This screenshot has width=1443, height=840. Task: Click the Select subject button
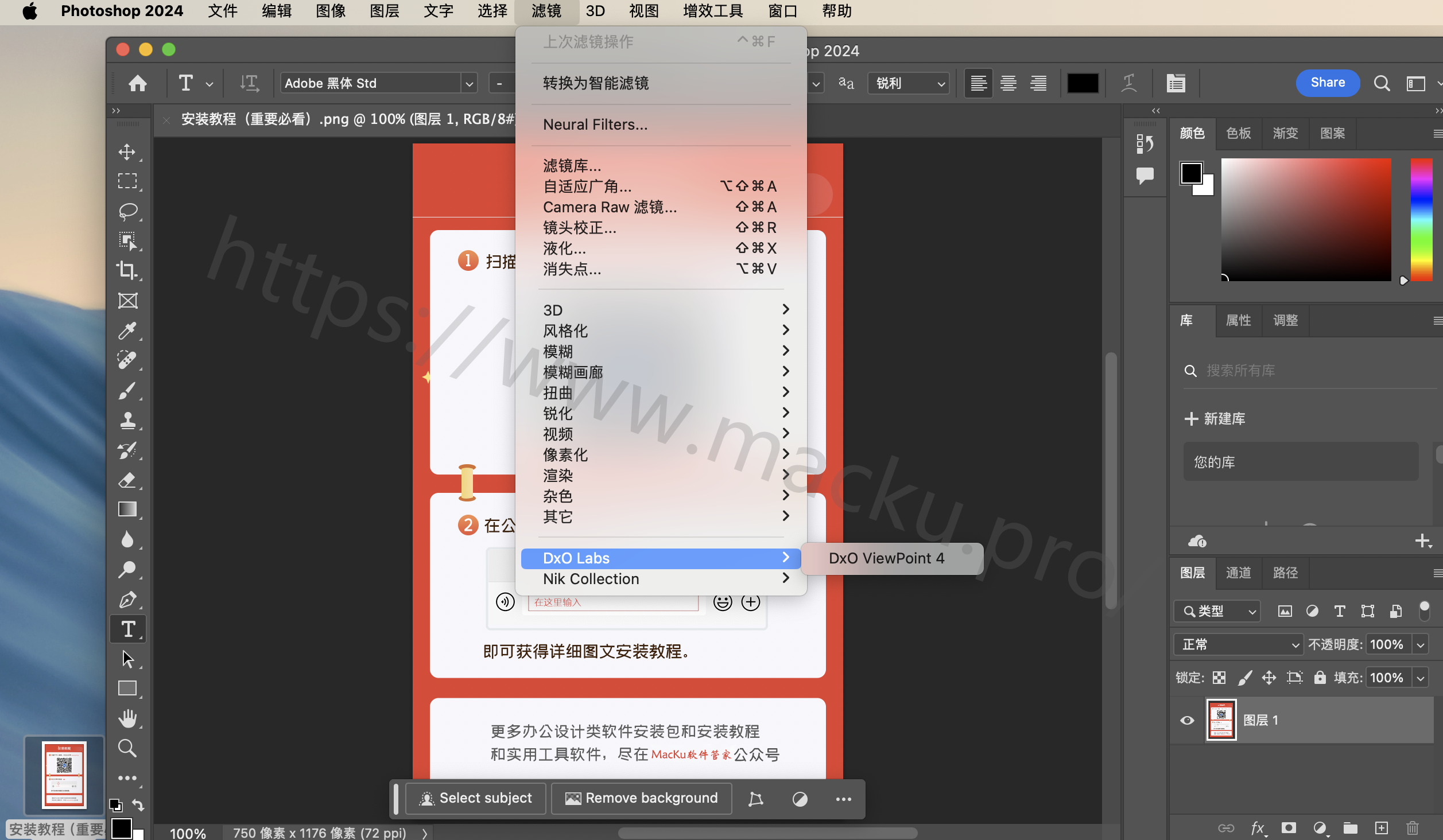(x=476, y=798)
